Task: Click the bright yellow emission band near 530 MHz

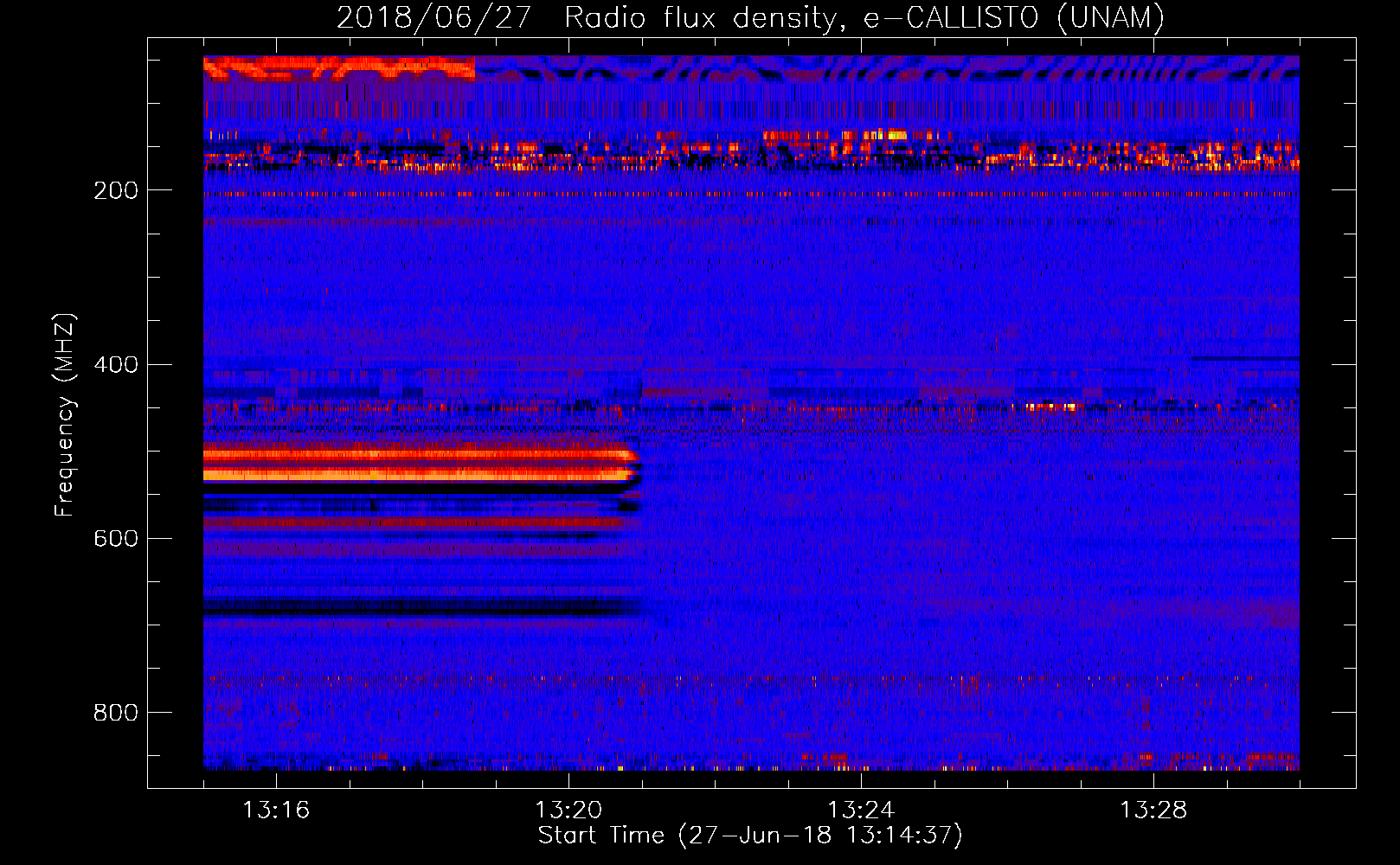Action: [x=420, y=474]
